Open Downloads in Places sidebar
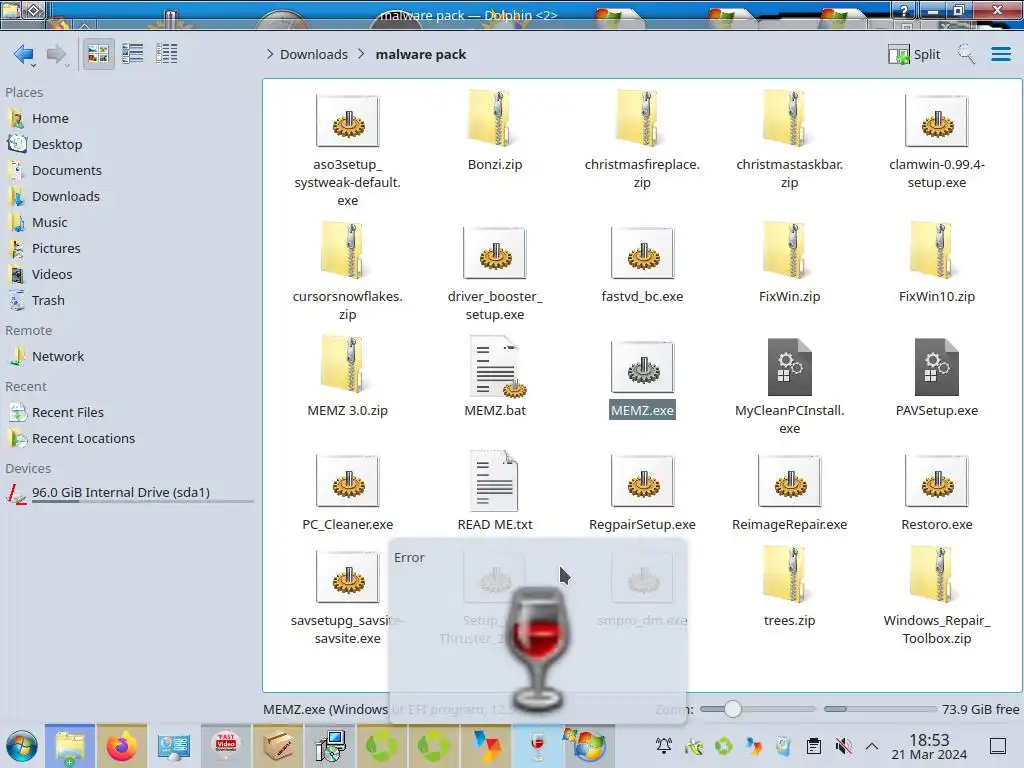This screenshot has height=768, width=1024. pos(65,197)
